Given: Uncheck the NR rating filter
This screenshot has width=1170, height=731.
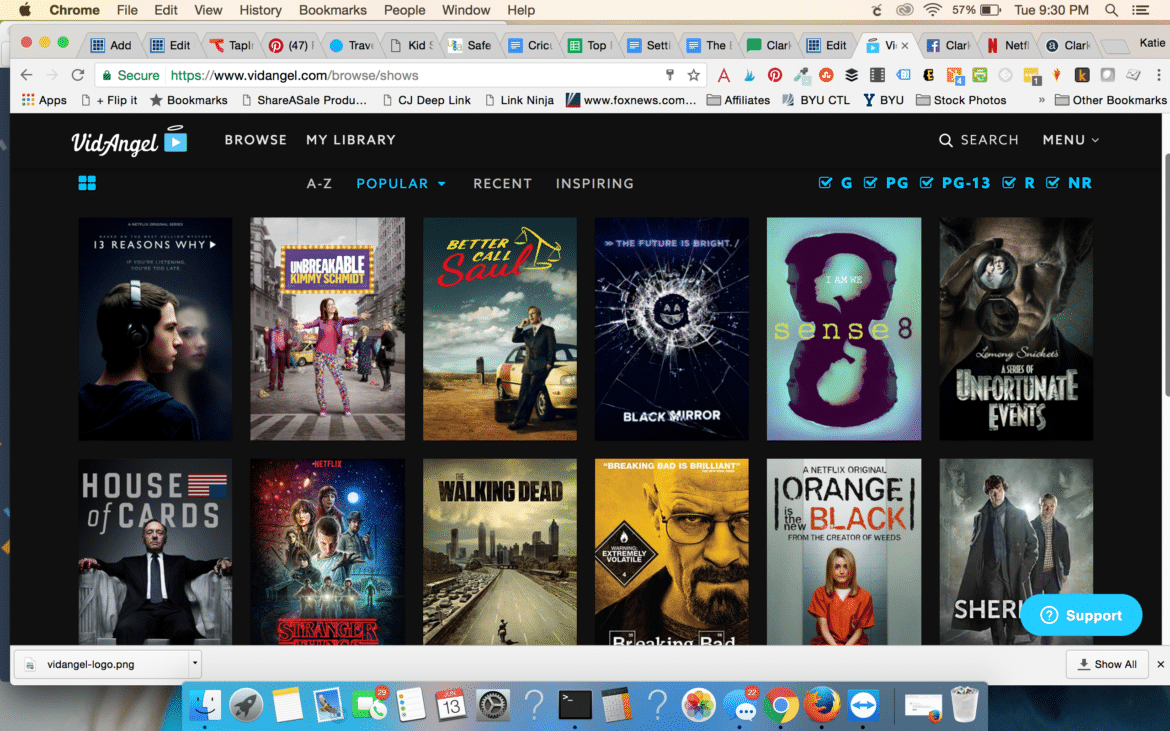Looking at the screenshot, I should [x=1053, y=183].
